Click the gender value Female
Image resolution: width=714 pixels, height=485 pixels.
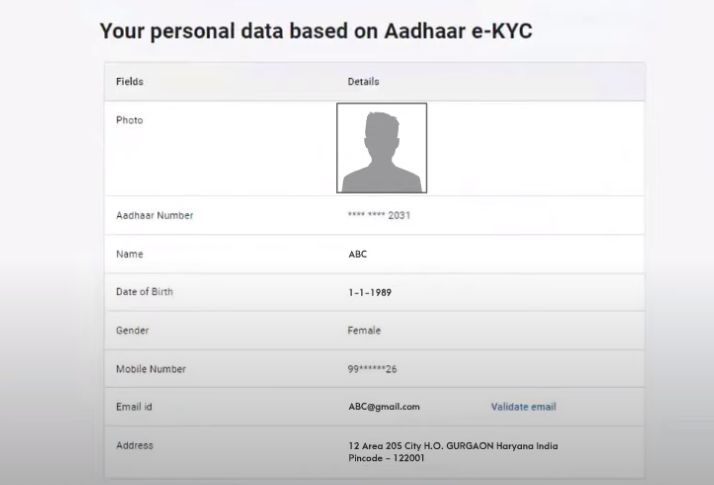point(364,330)
